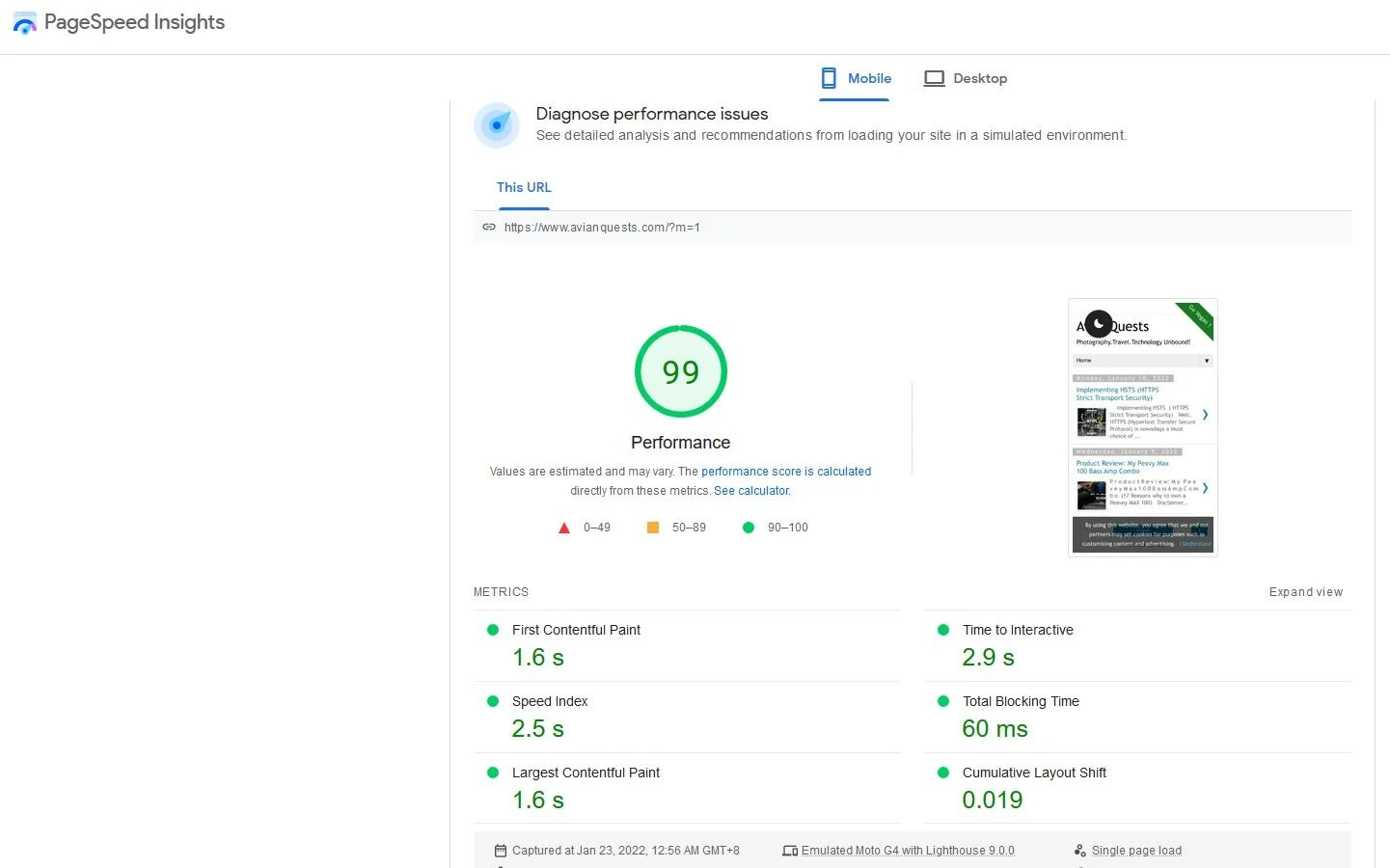Click the Speed Index value 2.5 s

pos(537,729)
